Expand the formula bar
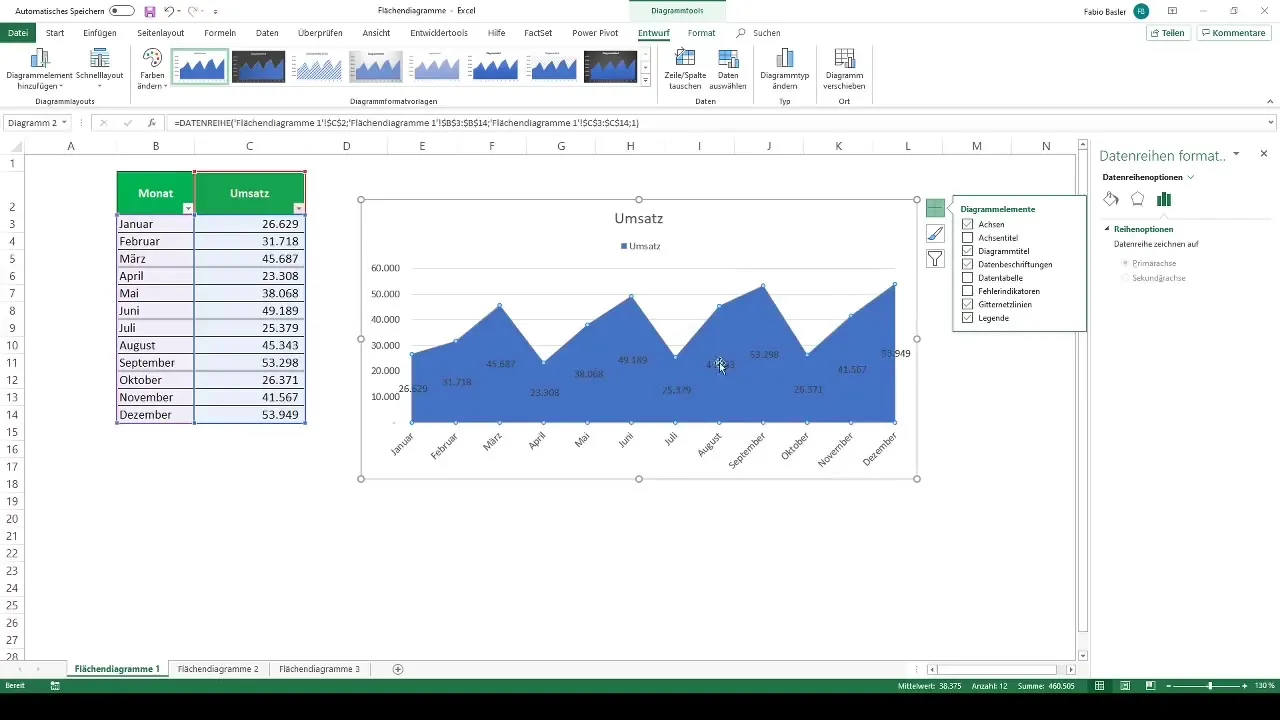Viewport: 1280px width, 720px height. 1271,123
